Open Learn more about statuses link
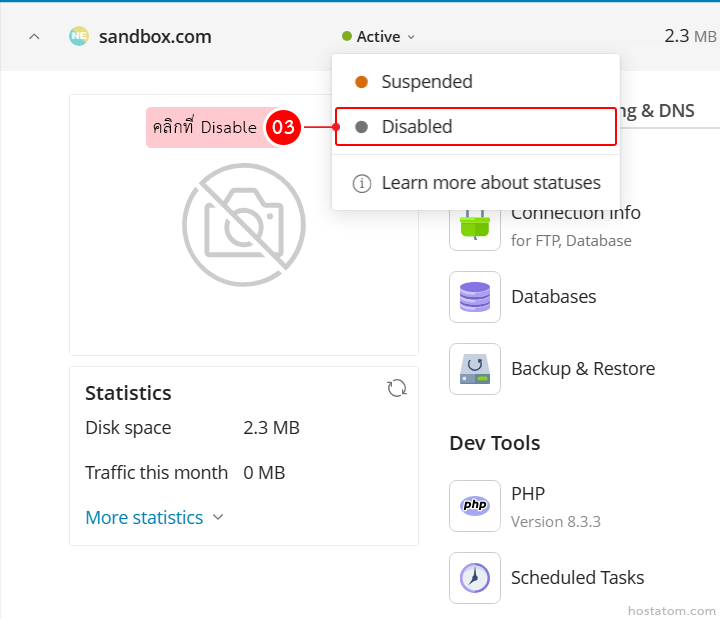720x619 pixels. tap(490, 183)
